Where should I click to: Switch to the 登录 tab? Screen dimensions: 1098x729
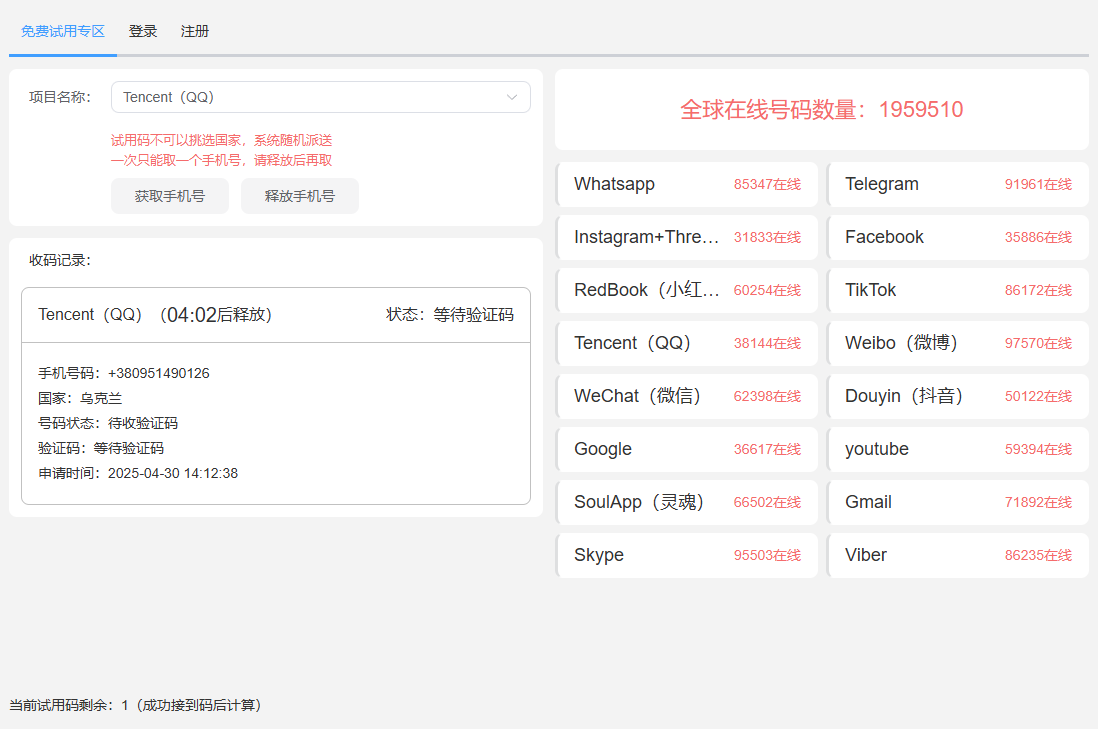click(143, 32)
